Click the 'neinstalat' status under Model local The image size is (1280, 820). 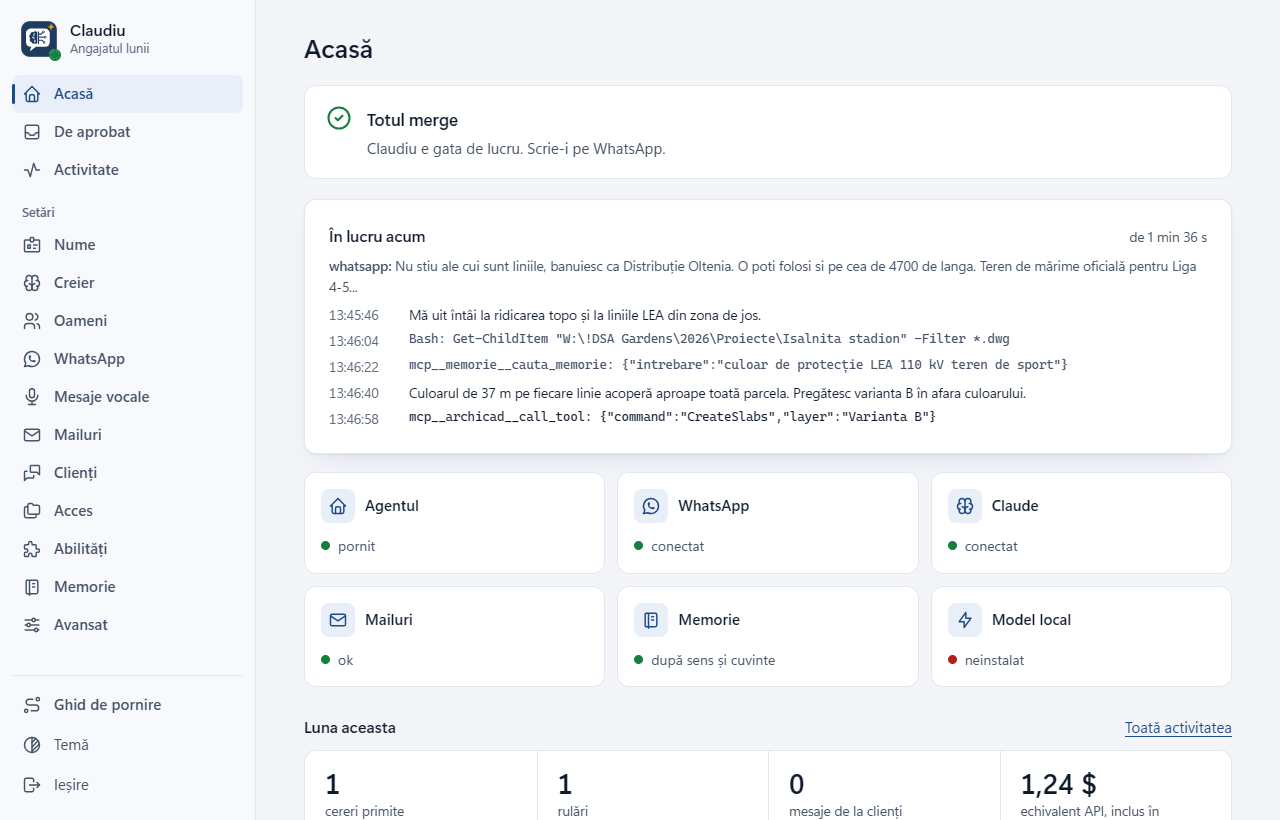(x=994, y=661)
